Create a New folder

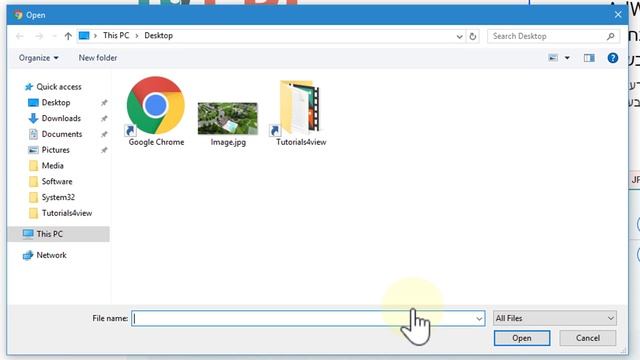tap(98, 58)
